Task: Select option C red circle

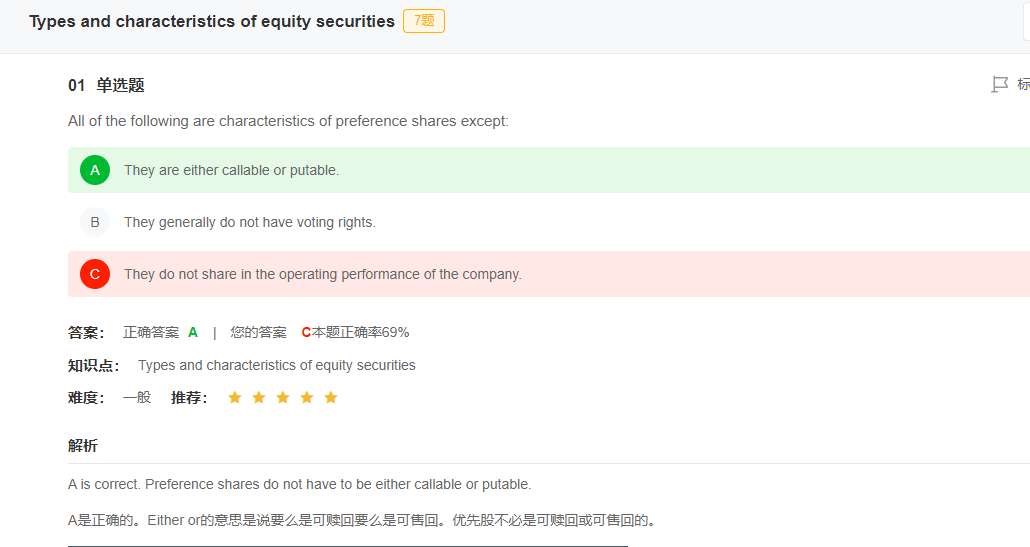Action: pos(95,274)
